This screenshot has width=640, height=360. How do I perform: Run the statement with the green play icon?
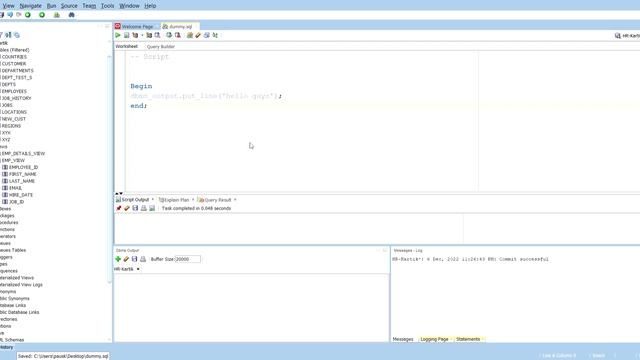pos(118,36)
